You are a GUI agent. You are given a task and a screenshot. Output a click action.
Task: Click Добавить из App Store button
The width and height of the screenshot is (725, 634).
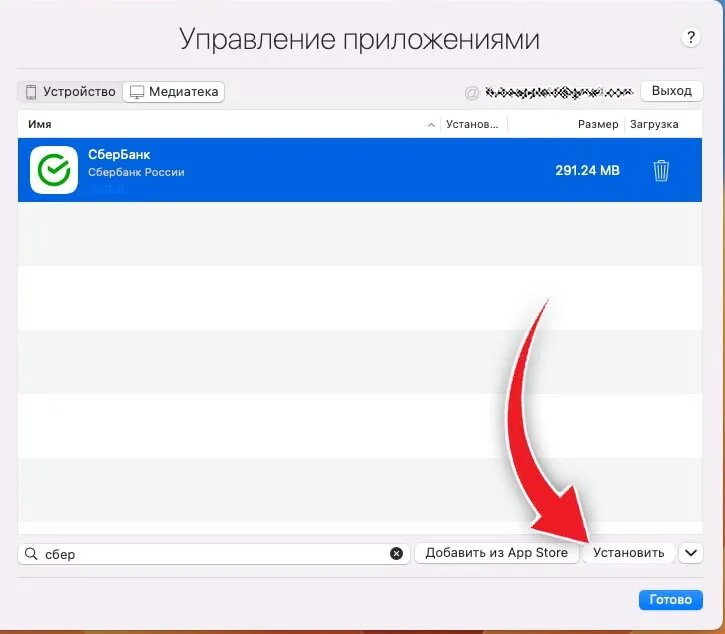pyautogui.click(x=497, y=553)
